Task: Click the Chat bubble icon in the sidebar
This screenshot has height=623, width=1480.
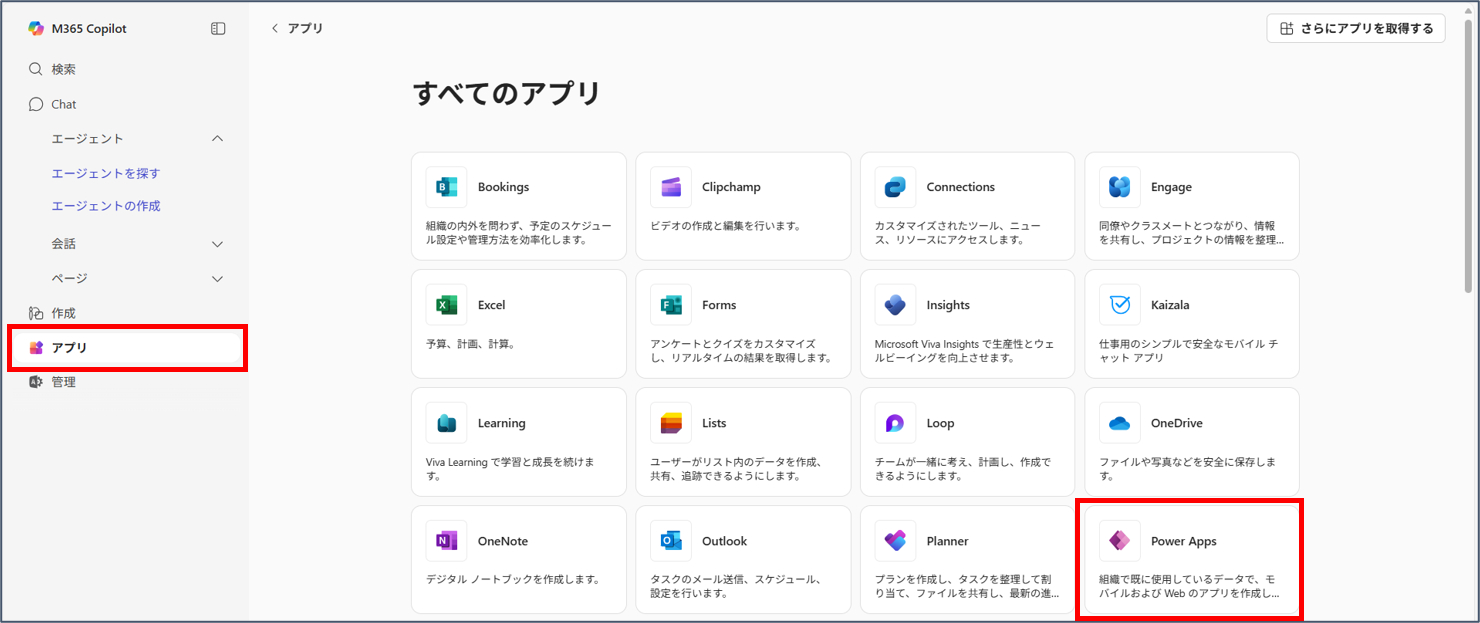Action: click(36, 104)
